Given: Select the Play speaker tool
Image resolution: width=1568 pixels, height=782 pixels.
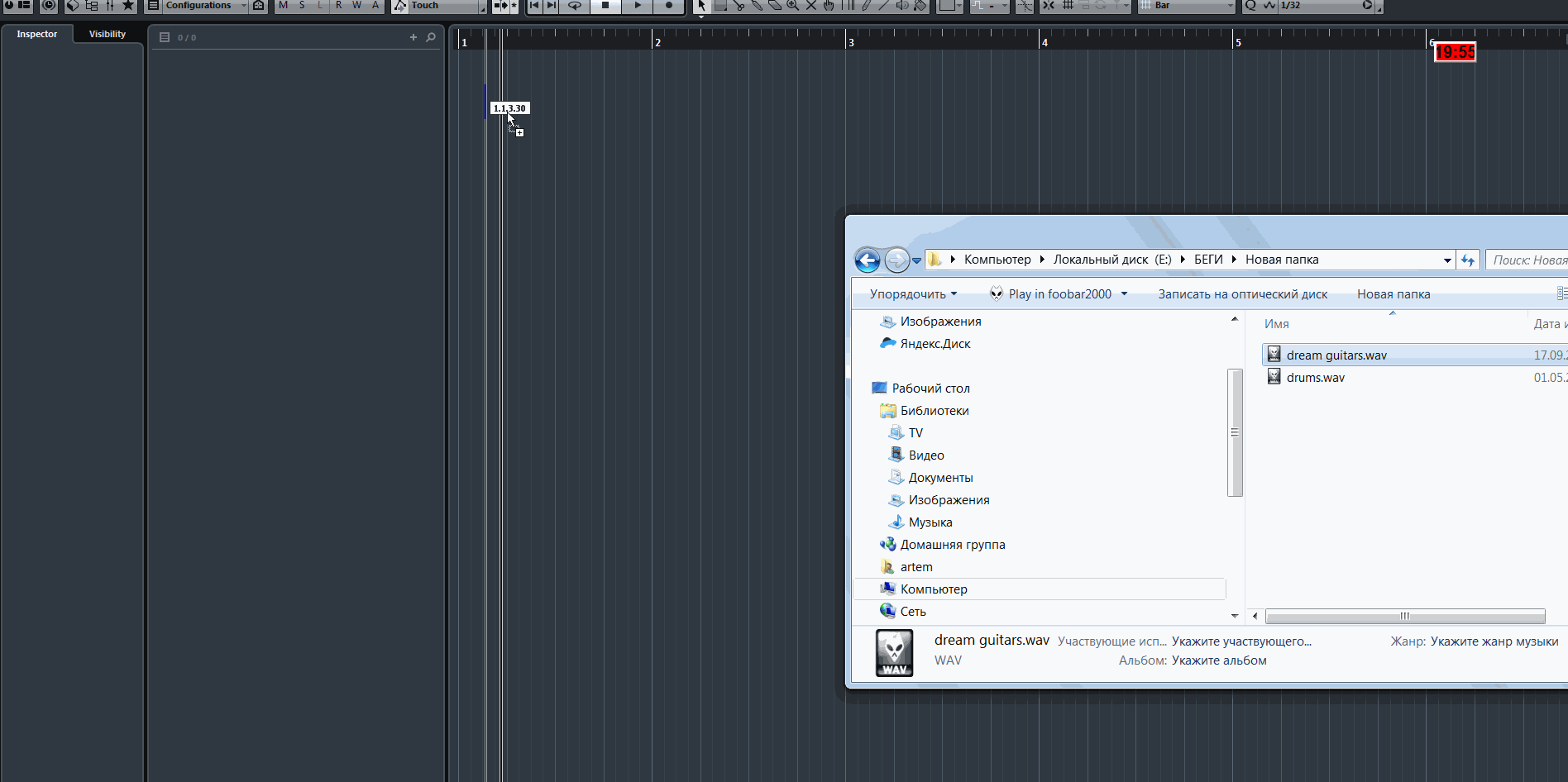Looking at the screenshot, I should click(x=902, y=5).
